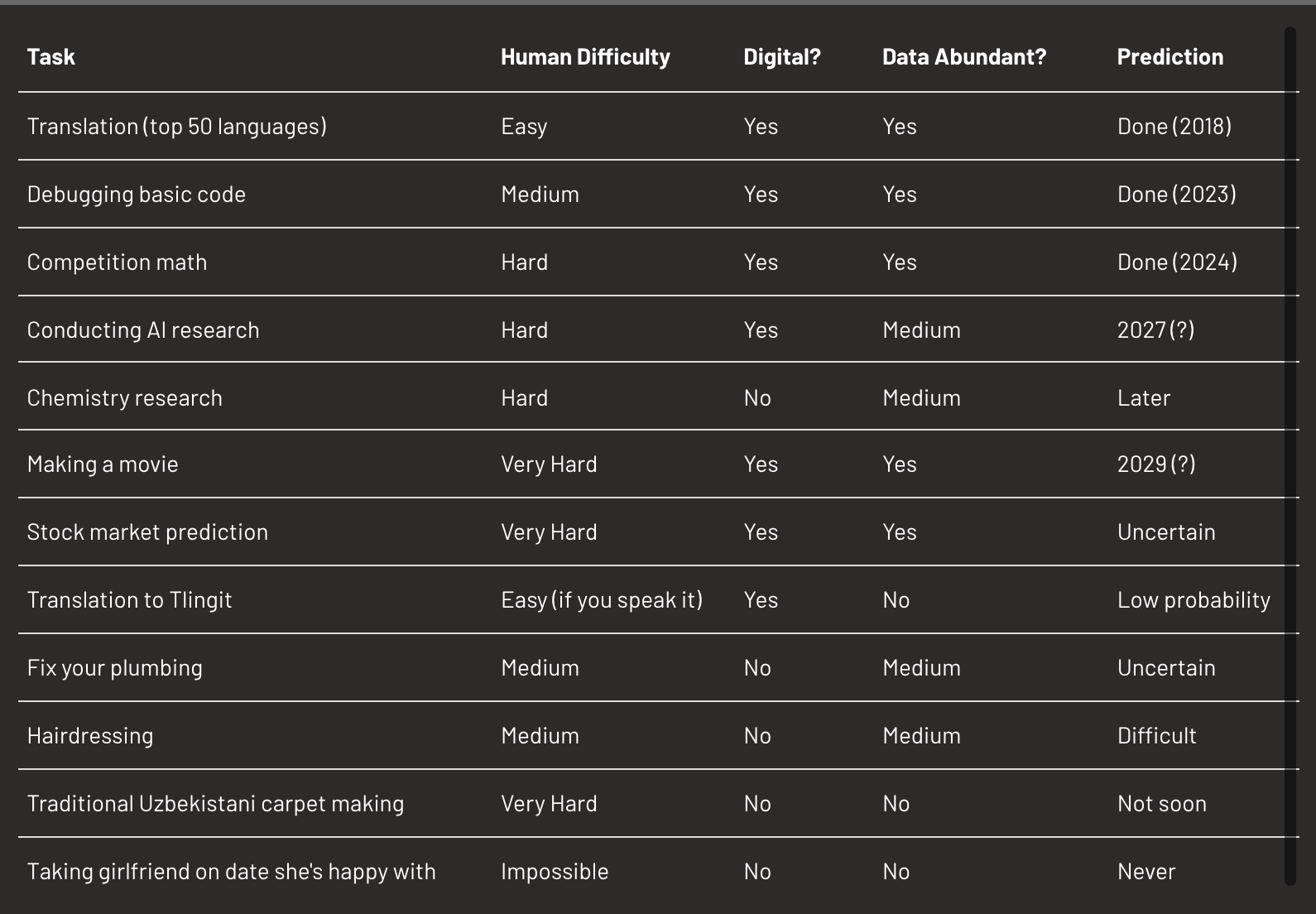Select the 'Making a movie' task cell
This screenshot has width=1316, height=914.
(x=103, y=464)
